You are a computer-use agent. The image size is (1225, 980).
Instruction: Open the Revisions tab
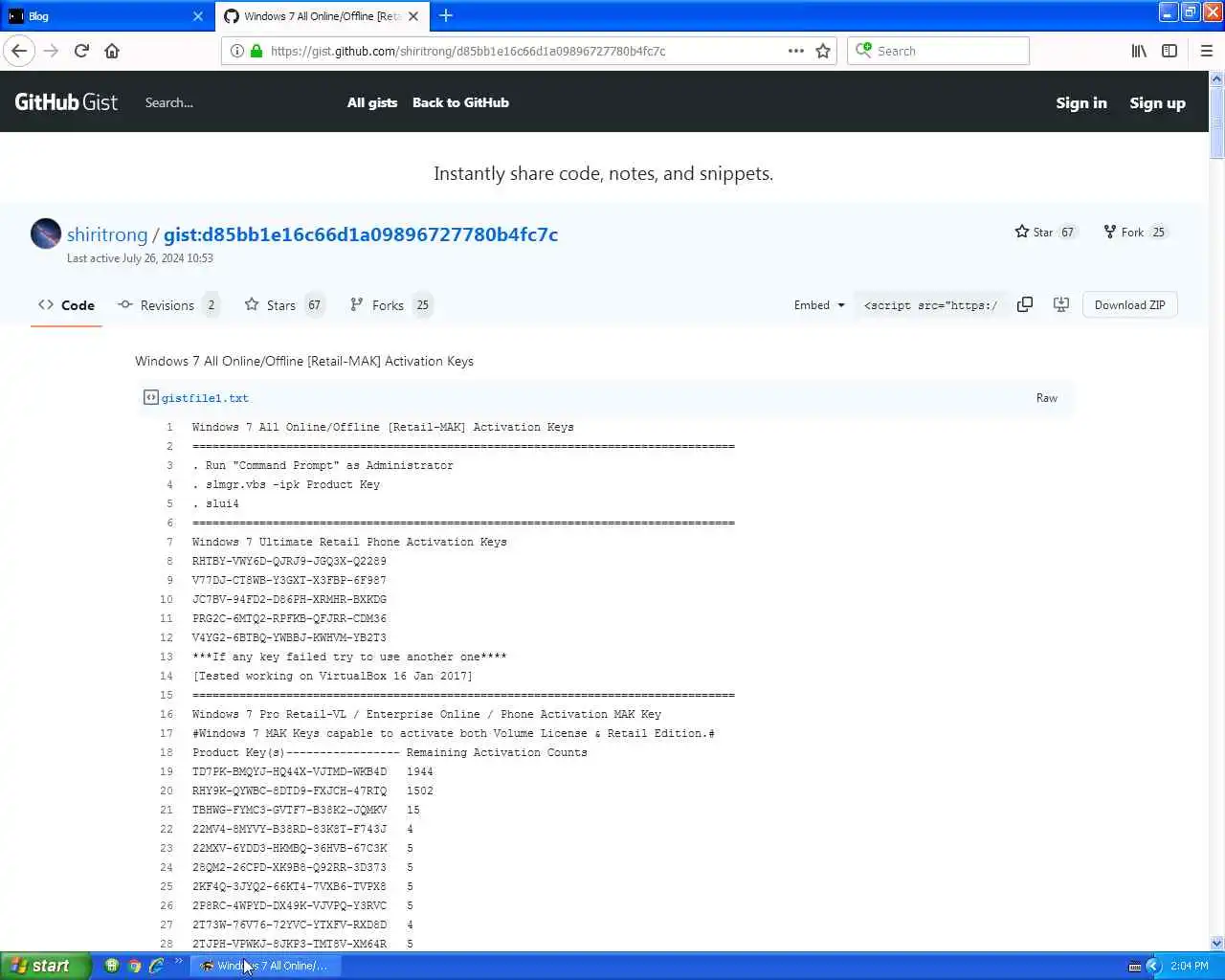pyautogui.click(x=168, y=305)
